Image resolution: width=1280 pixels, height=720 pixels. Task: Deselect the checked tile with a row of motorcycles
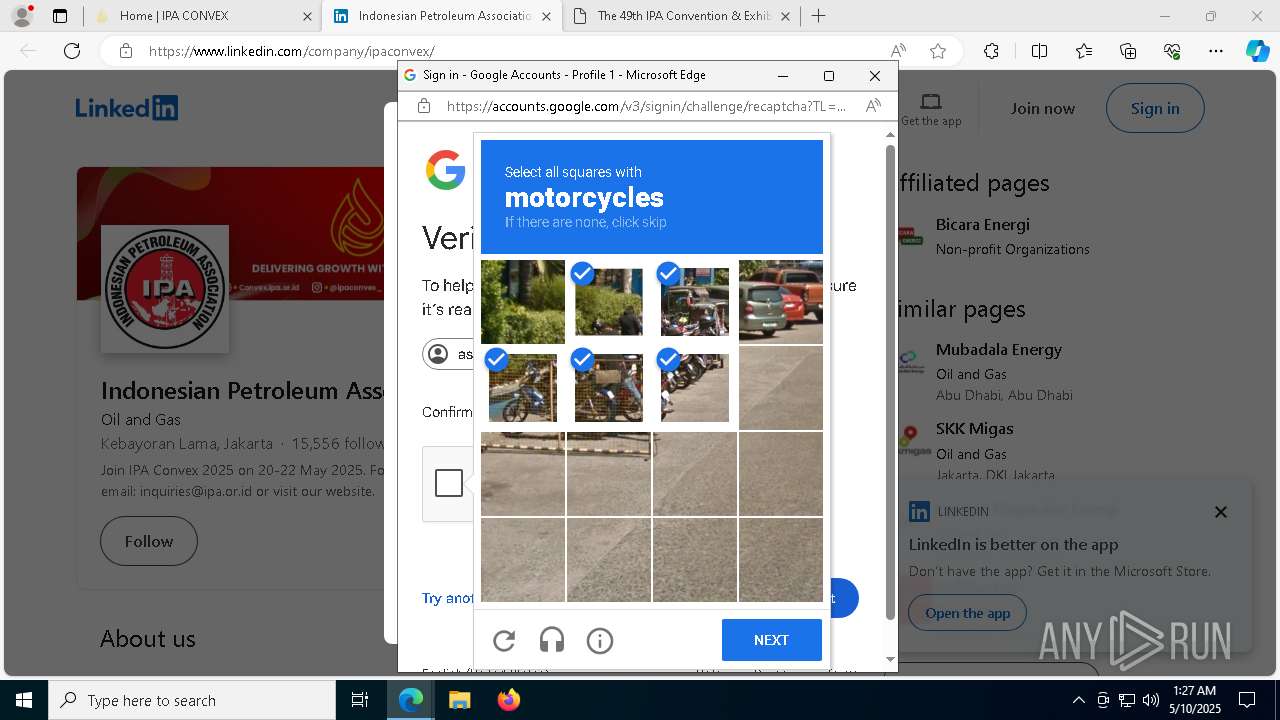(x=695, y=388)
